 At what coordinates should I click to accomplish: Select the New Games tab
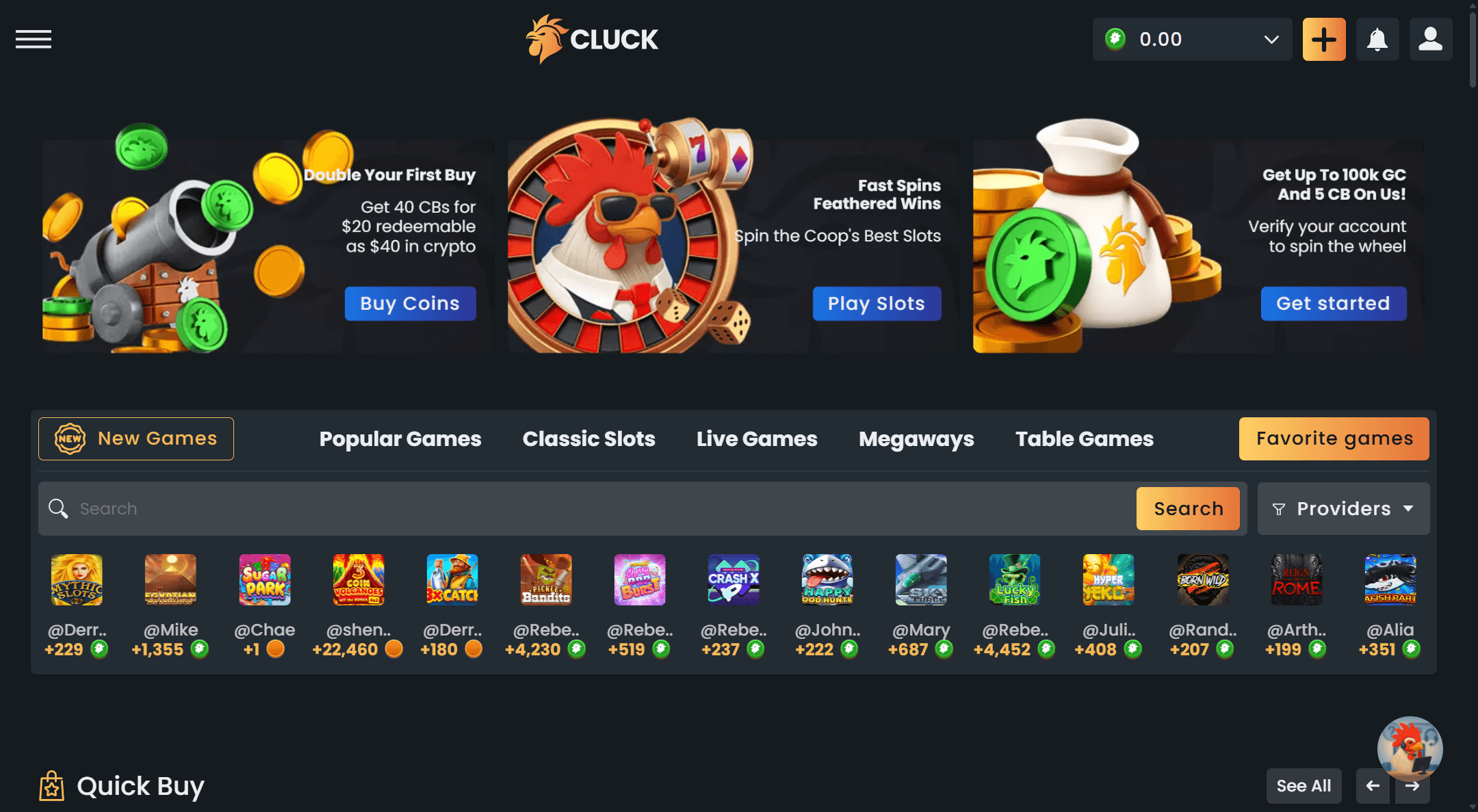click(x=136, y=438)
